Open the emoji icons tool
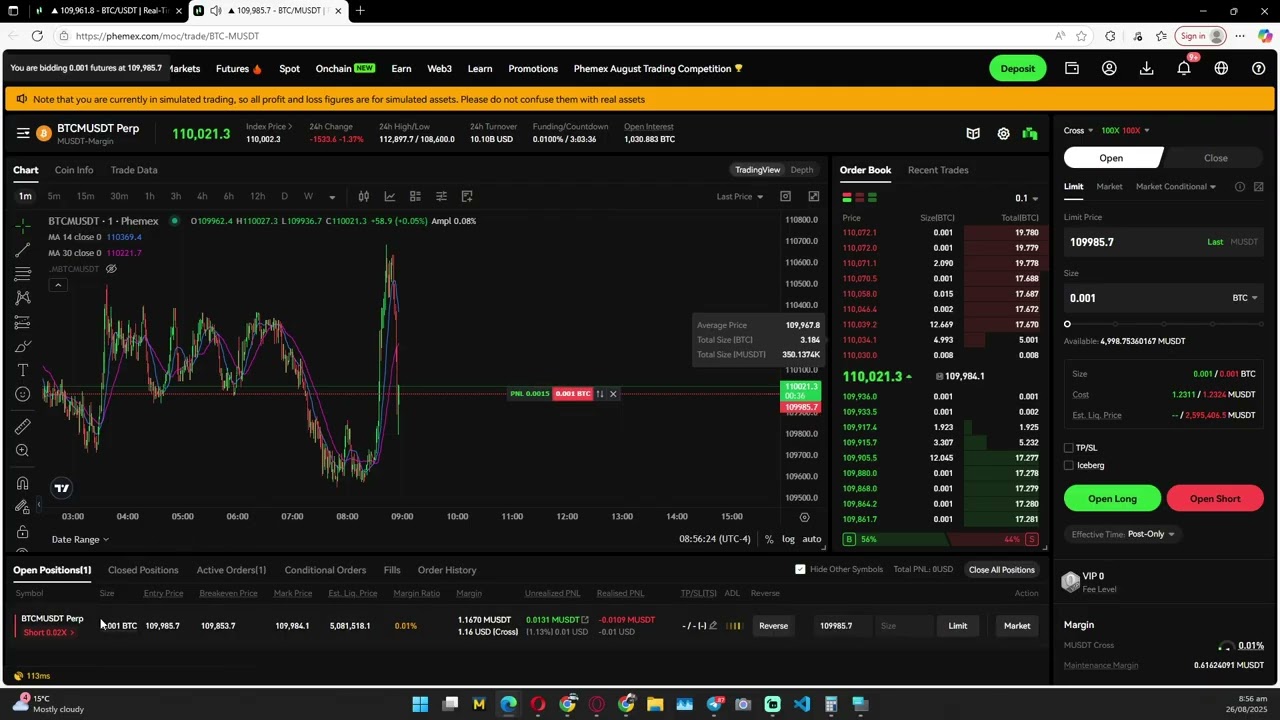Image resolution: width=1280 pixels, height=720 pixels. [x=22, y=394]
